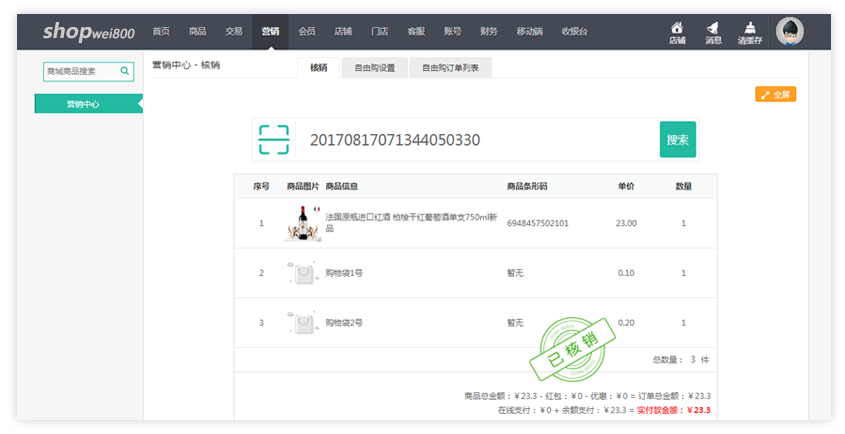
Task: Click the unit price 23.00
Action: click(626, 223)
